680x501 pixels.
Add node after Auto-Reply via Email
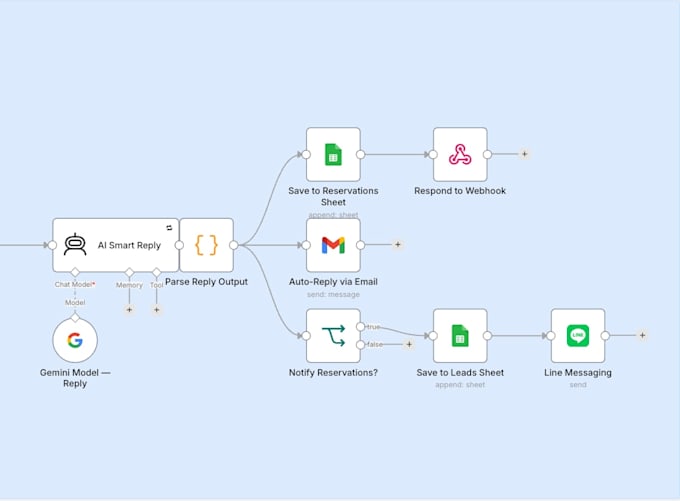tap(398, 245)
